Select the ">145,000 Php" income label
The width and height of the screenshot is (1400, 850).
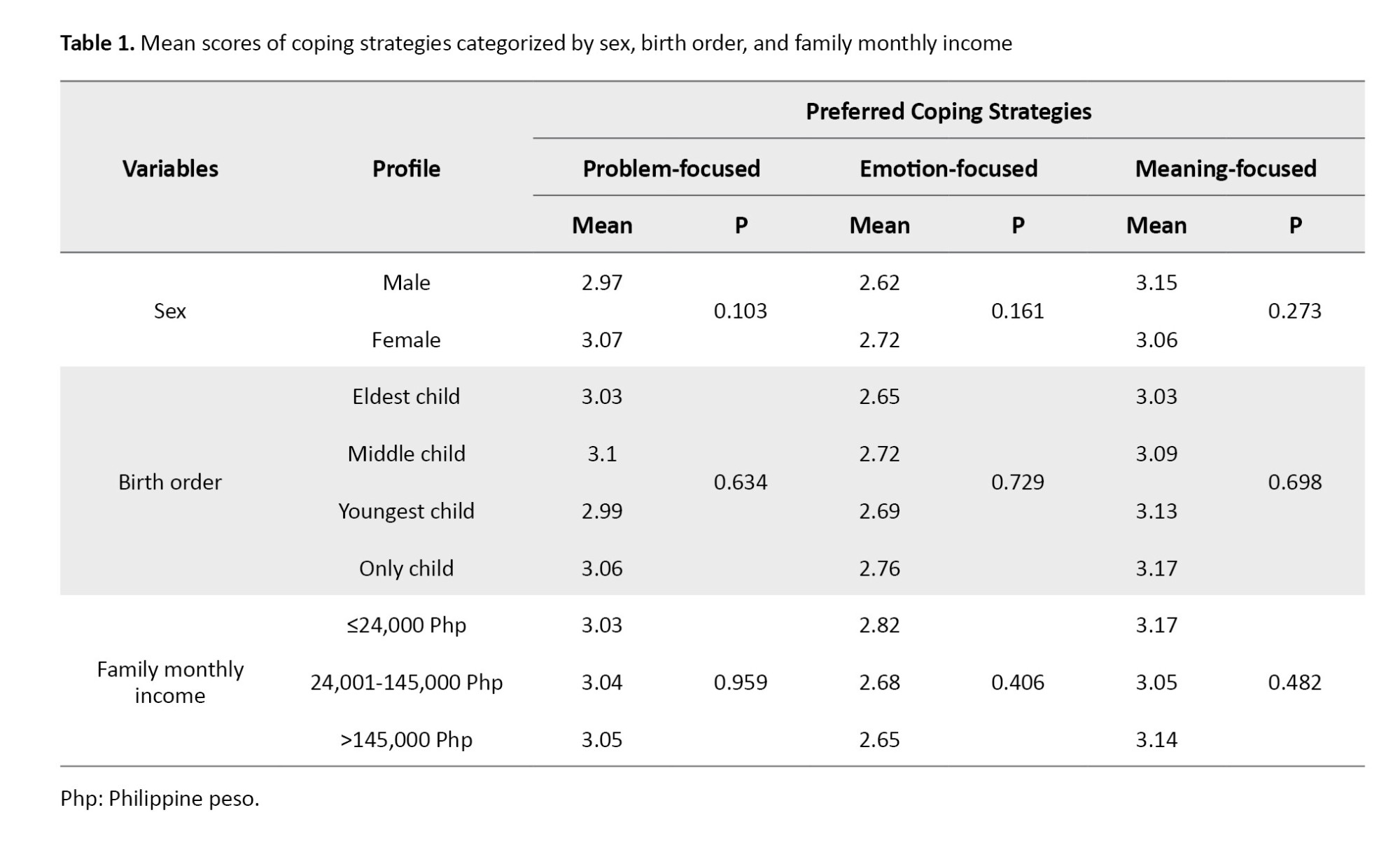click(x=406, y=739)
